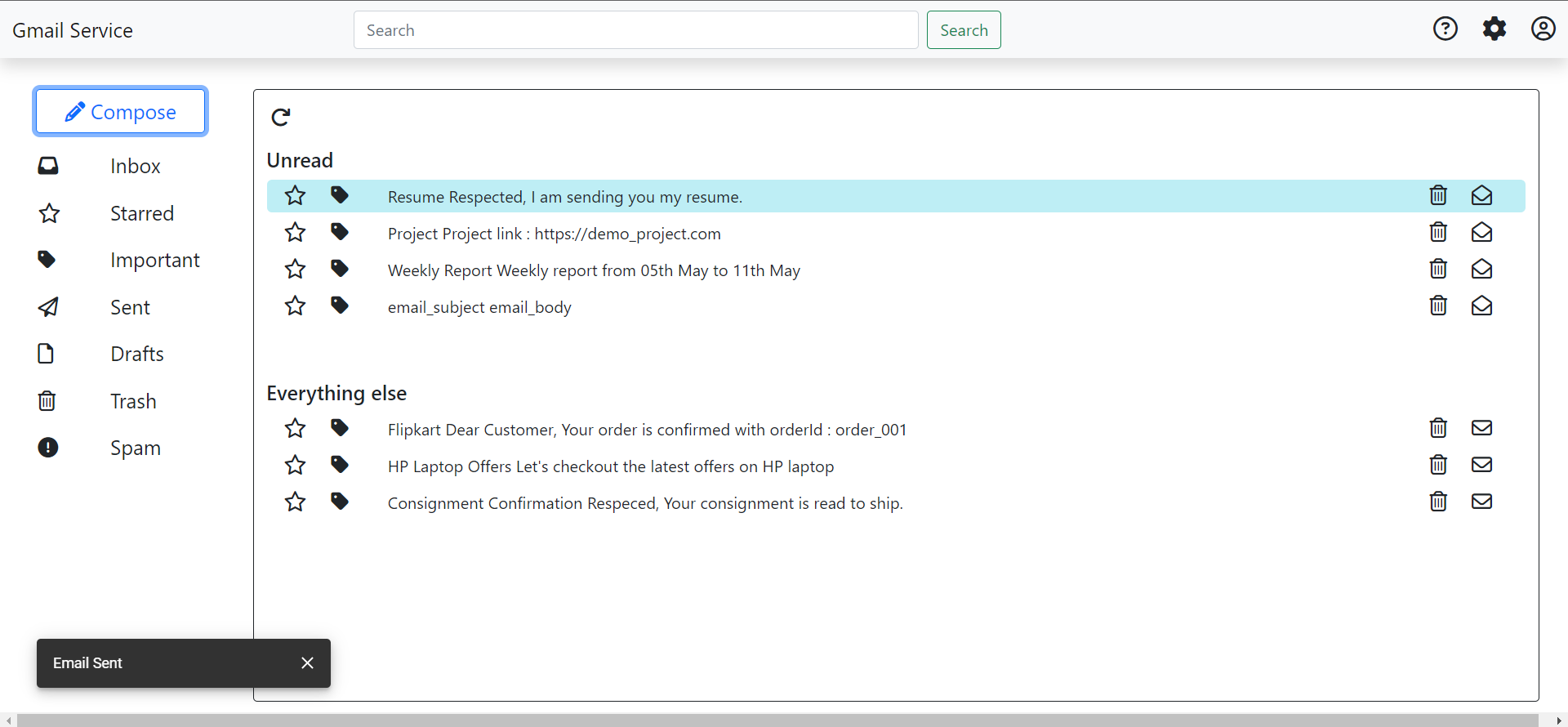The width and height of the screenshot is (1568, 727).
Task: Open settings gear icon
Action: click(x=1494, y=29)
